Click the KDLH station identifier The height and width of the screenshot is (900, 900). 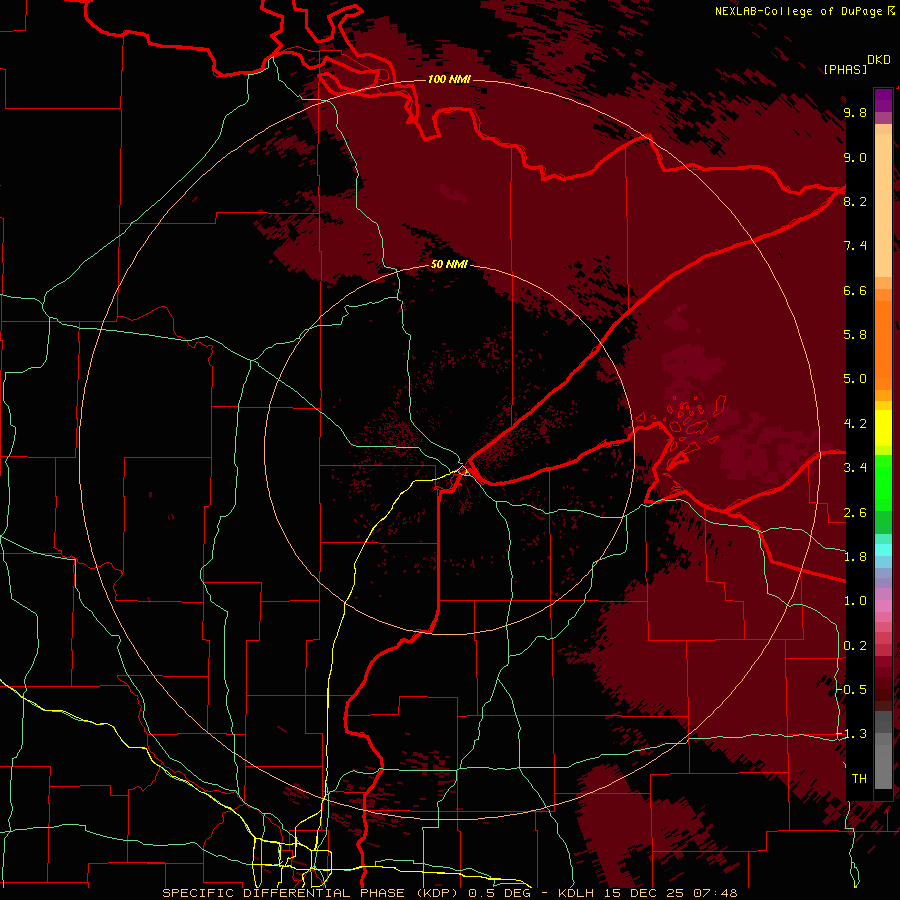click(x=578, y=893)
